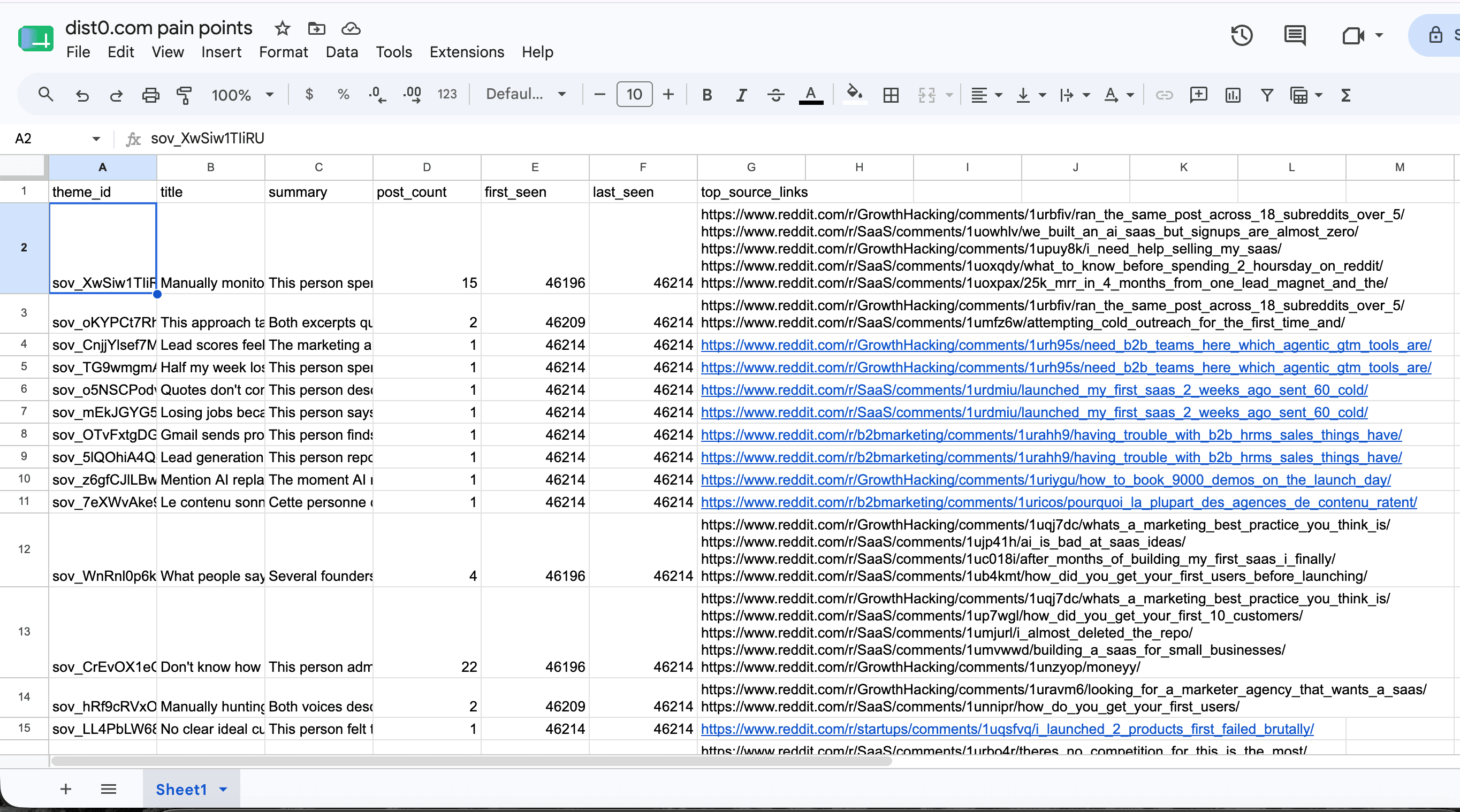
Task: Expand the Meet call dropdown arrow
Action: coord(1379,35)
